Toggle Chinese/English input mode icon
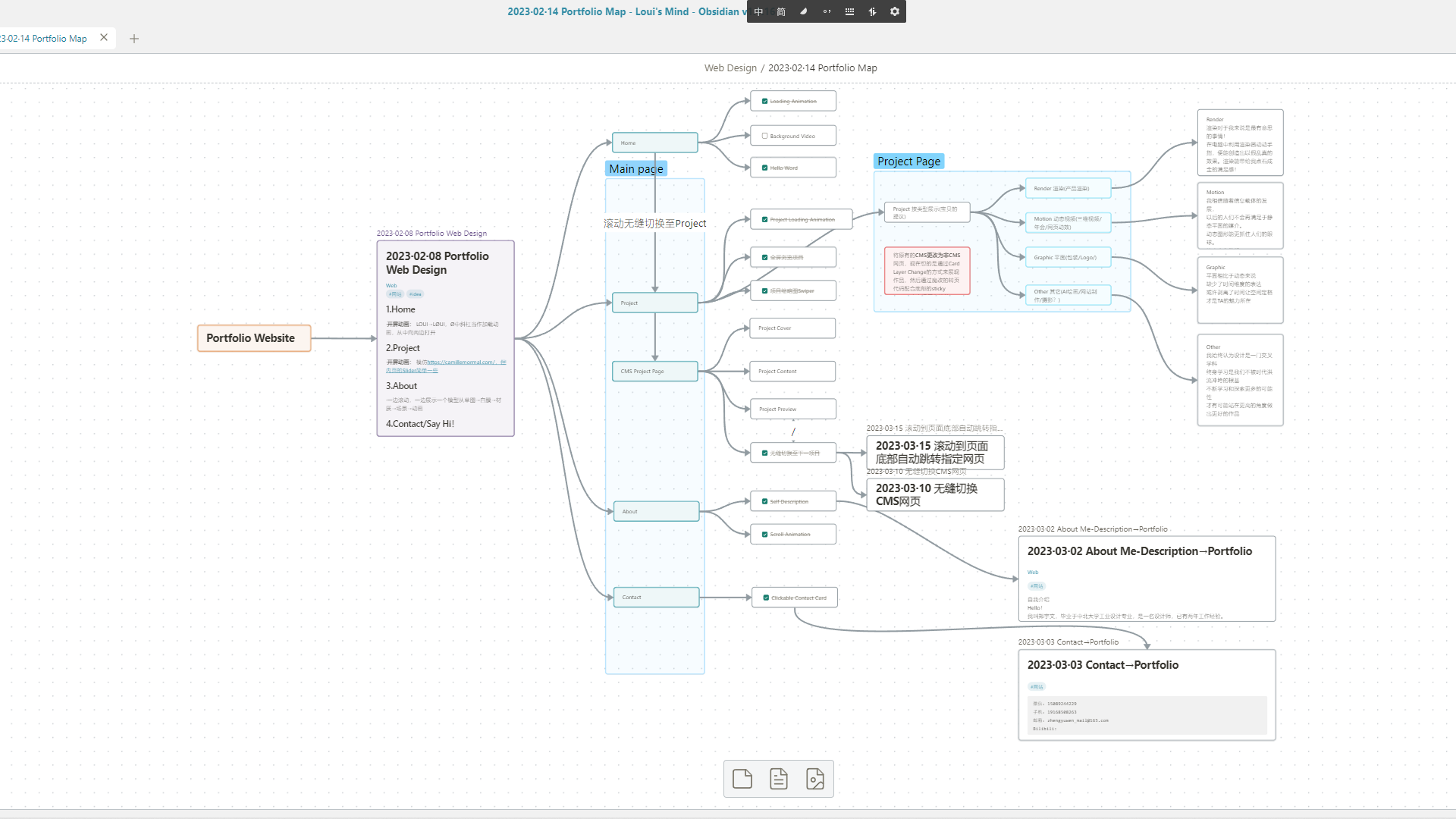 758,11
